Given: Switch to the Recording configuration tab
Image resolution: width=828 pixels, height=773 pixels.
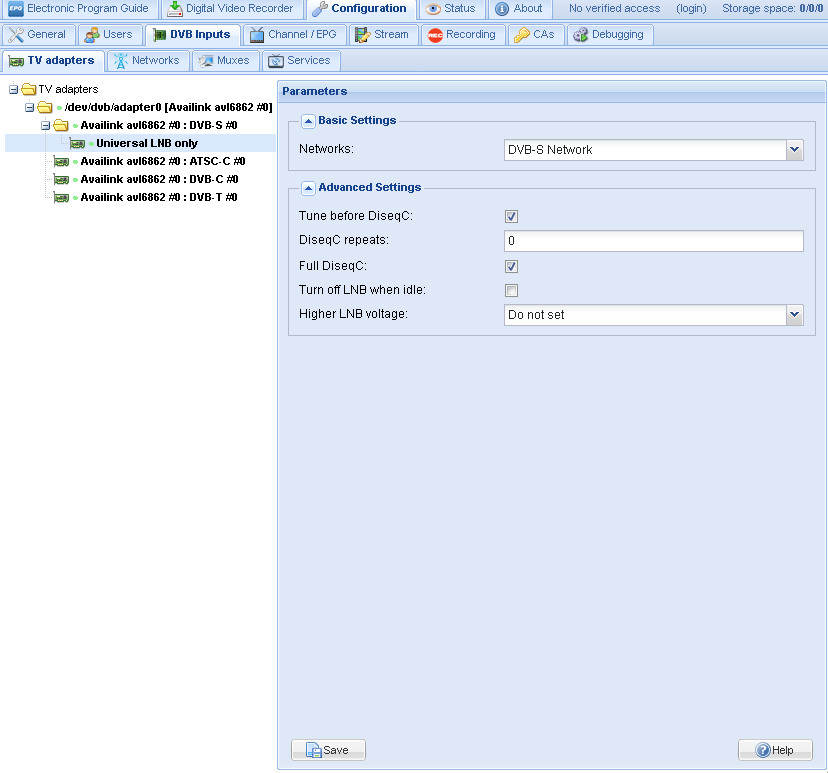Looking at the screenshot, I should point(463,35).
